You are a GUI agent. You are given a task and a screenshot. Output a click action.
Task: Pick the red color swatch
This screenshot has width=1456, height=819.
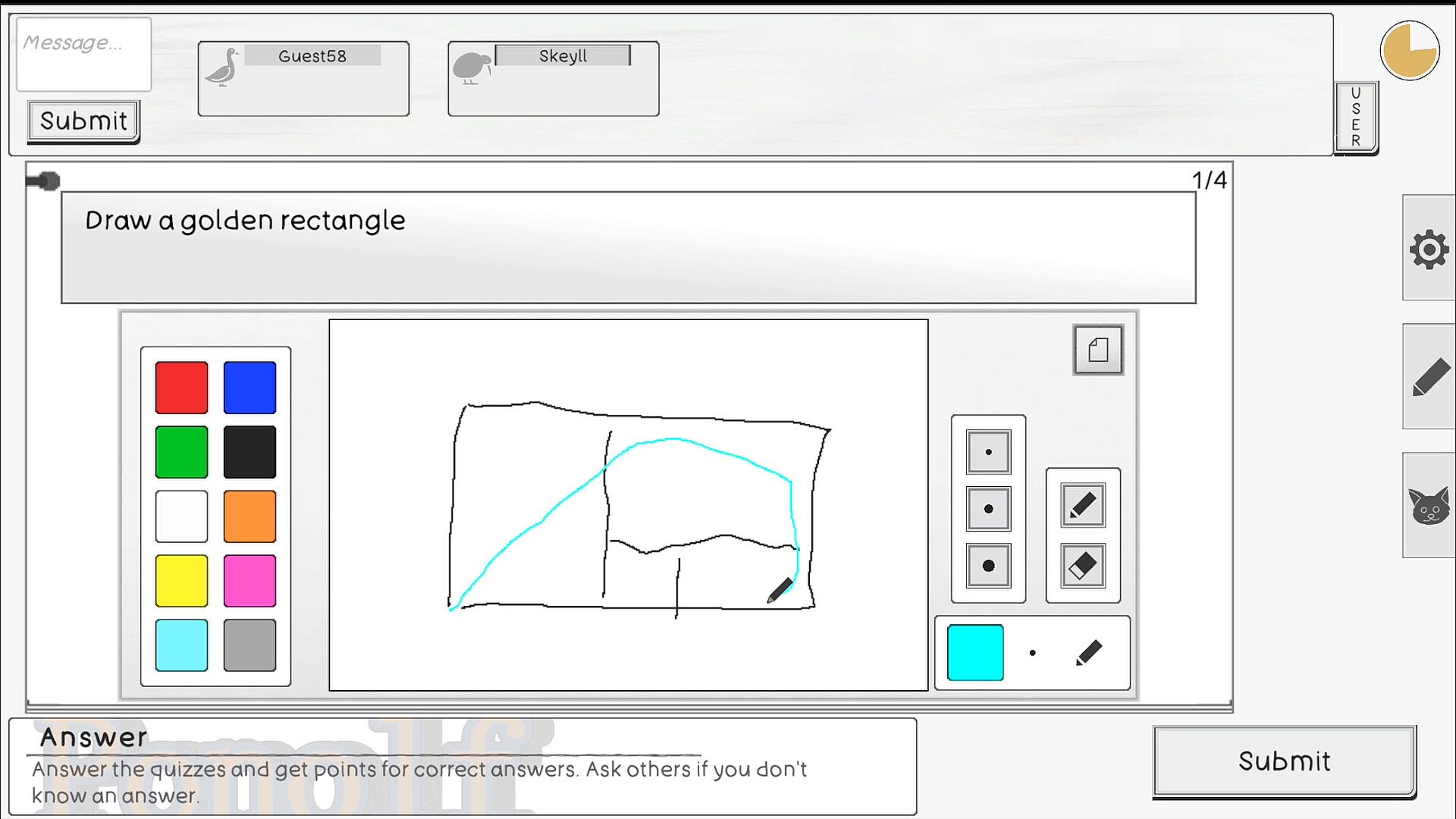[x=181, y=388]
